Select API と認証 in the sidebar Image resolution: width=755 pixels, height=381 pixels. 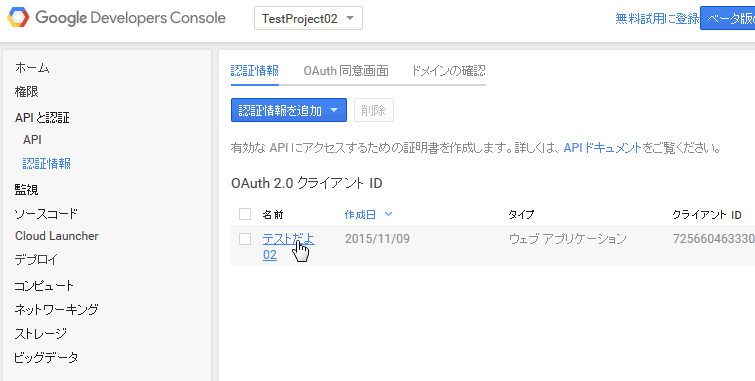coord(42,118)
